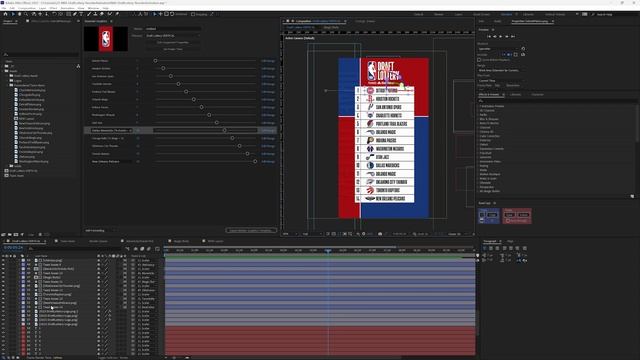Open the Play From Current Time dropdown
Viewport: 640px width, 360px height.
[501, 80]
